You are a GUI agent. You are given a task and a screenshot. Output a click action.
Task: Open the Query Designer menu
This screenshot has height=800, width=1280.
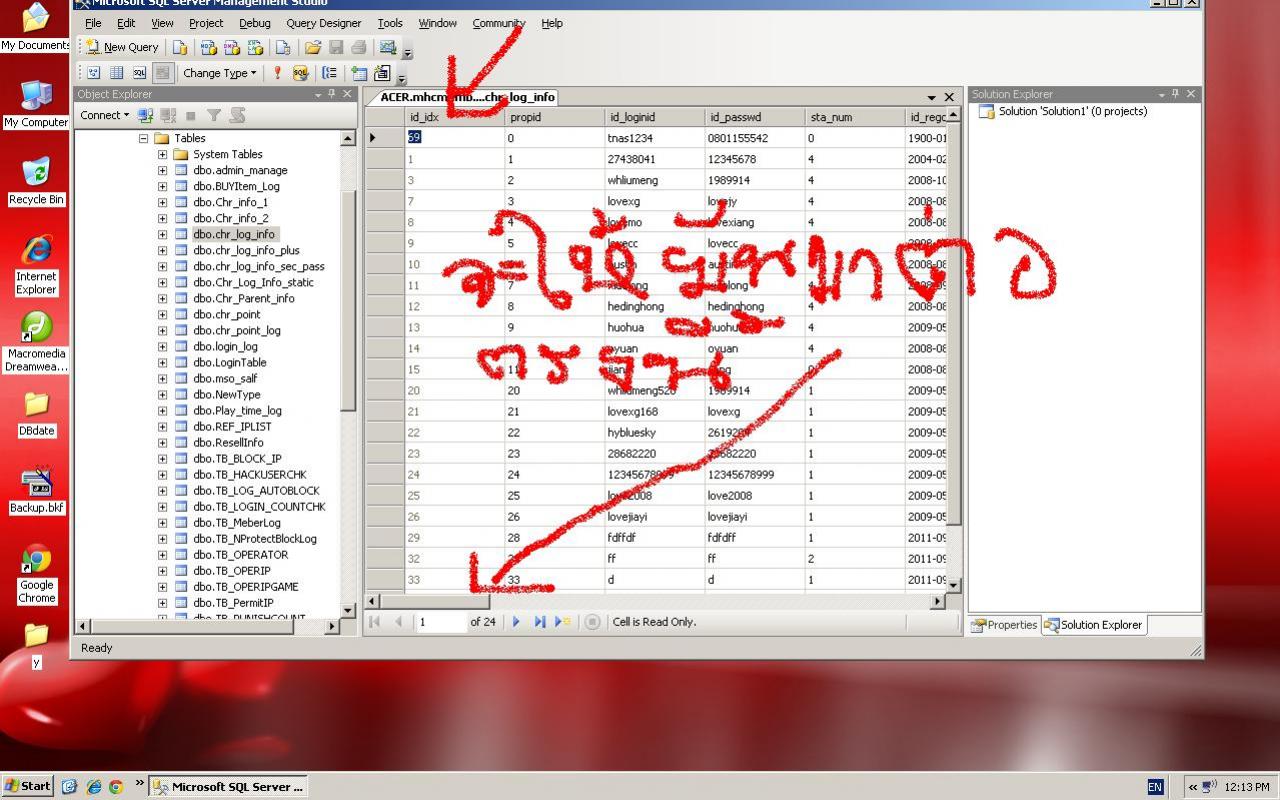click(324, 23)
